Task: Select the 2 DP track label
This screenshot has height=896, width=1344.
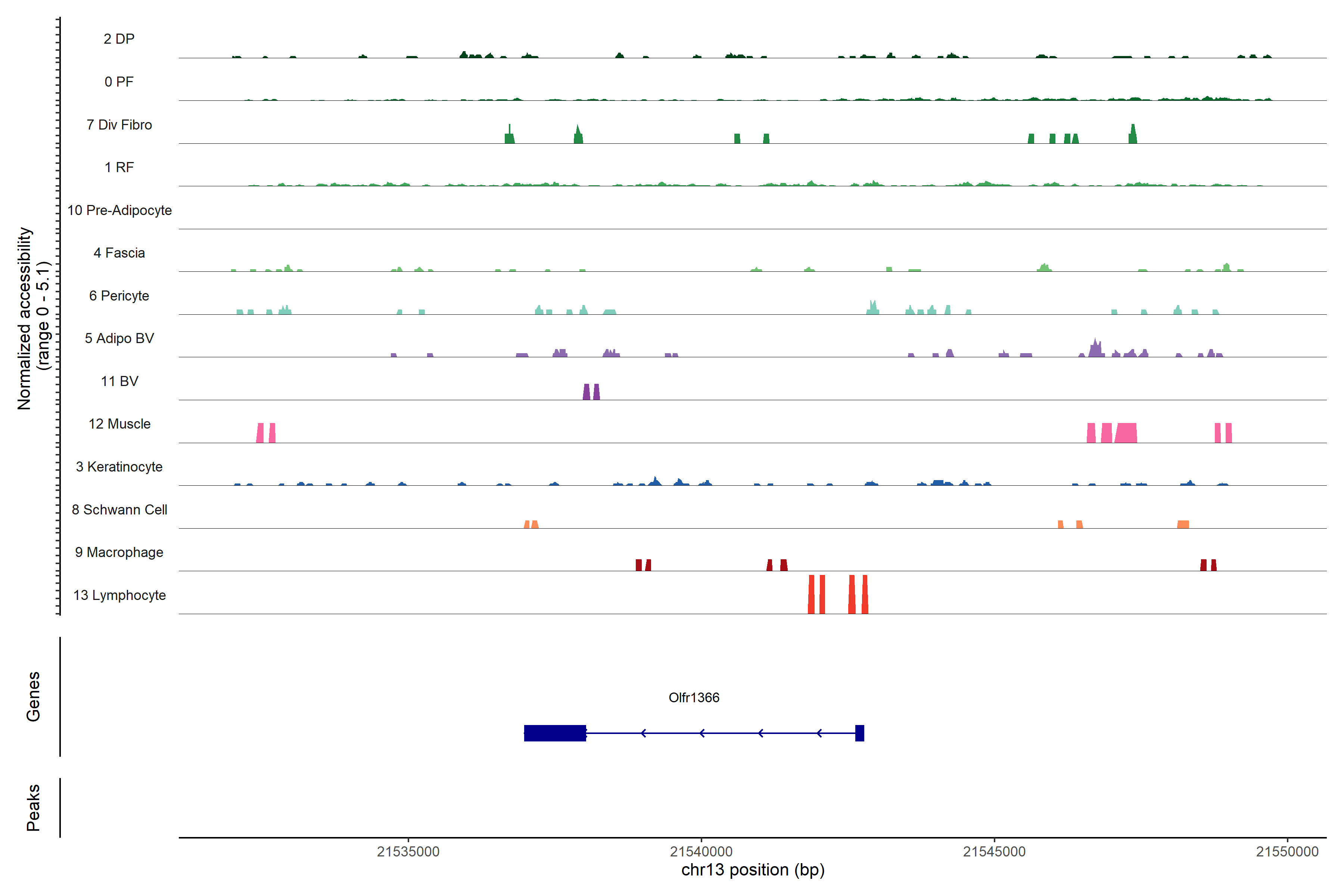Action: point(119,39)
